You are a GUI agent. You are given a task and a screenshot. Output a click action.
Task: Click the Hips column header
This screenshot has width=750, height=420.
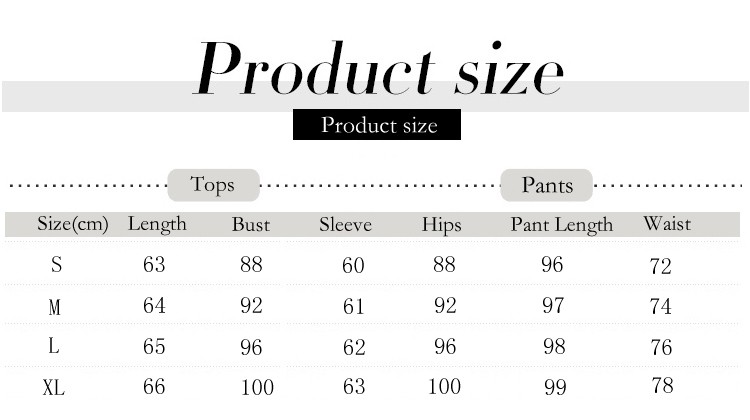click(441, 225)
